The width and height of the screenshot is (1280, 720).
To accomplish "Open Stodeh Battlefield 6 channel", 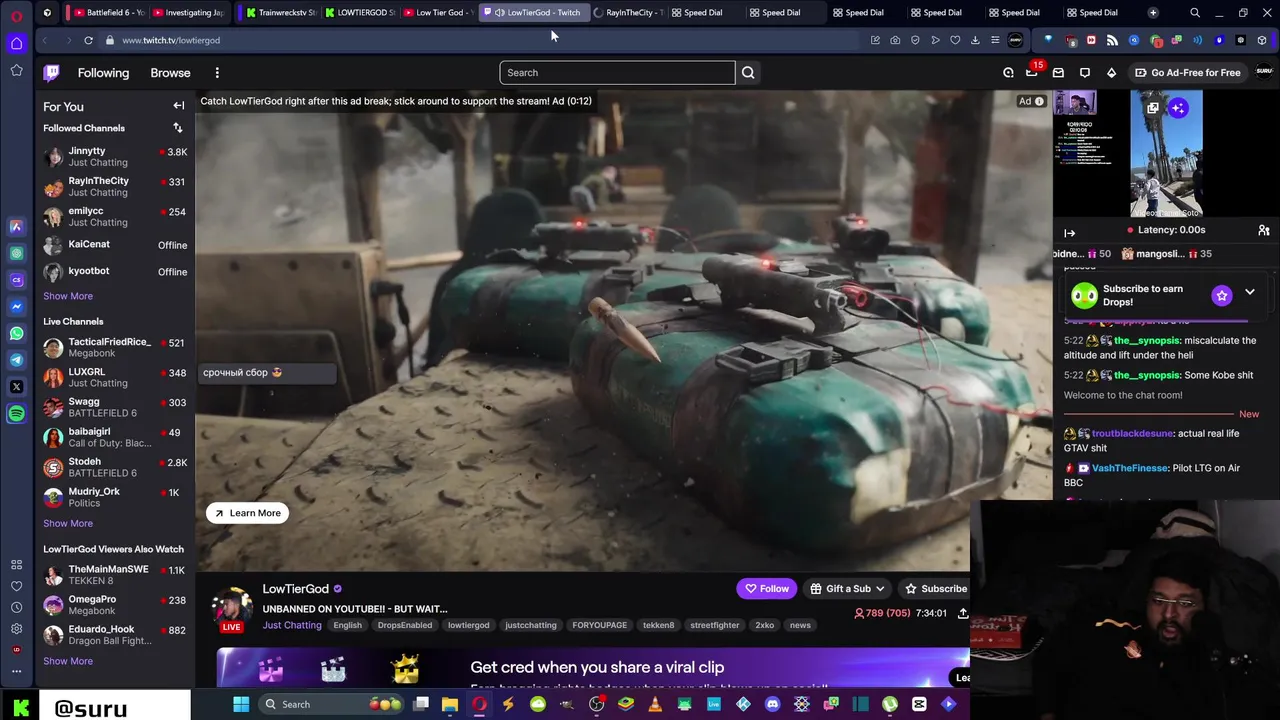I will coord(115,467).
